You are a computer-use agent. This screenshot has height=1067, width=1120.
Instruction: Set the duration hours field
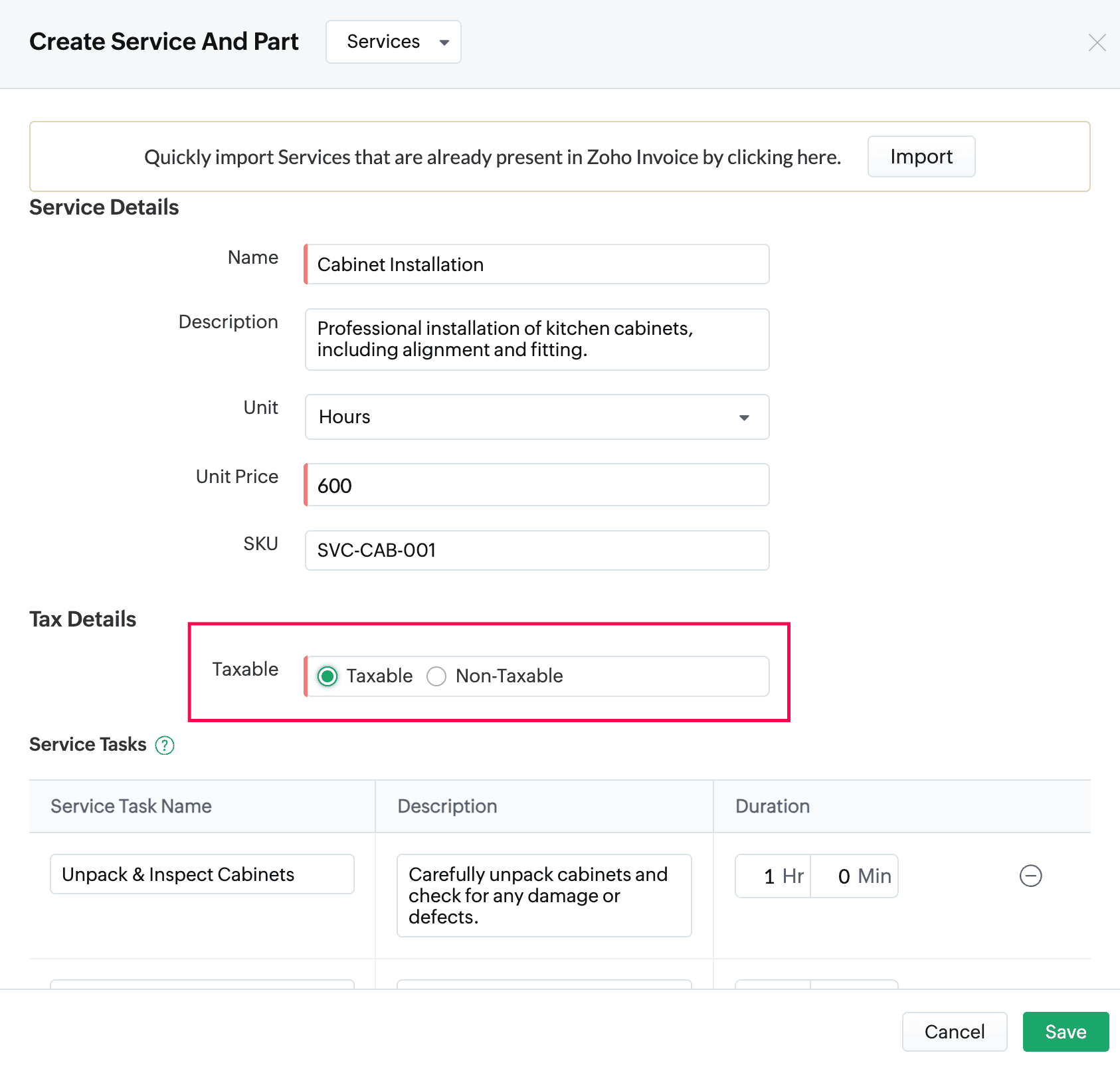[773, 876]
